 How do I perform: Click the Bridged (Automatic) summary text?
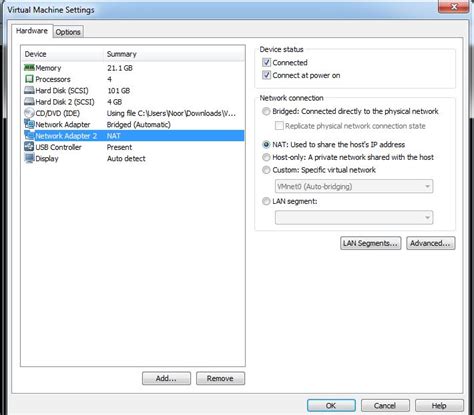139,125
